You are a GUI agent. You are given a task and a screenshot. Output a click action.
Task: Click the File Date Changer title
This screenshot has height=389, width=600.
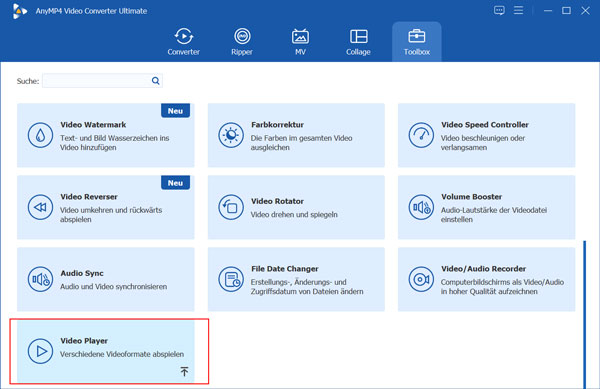(x=285, y=269)
